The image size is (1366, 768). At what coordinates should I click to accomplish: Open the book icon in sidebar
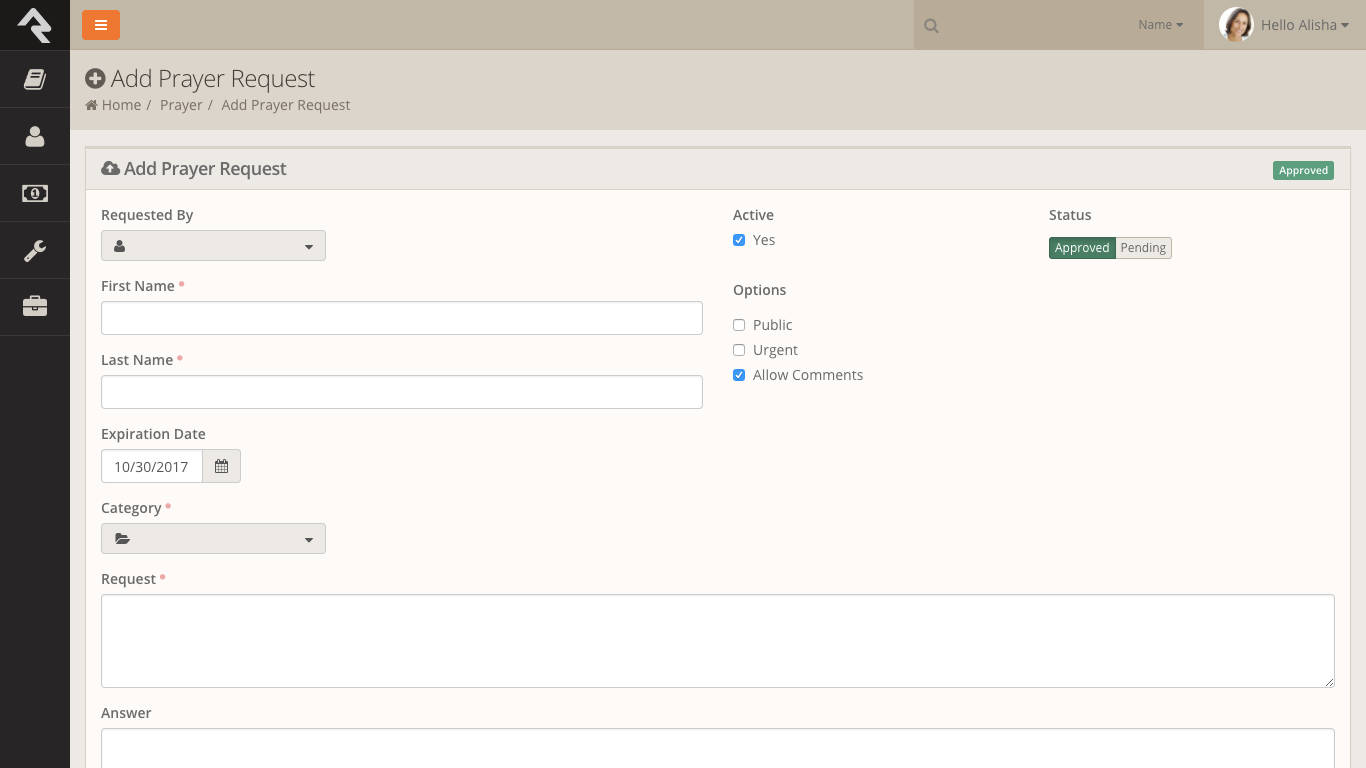[x=35, y=79]
